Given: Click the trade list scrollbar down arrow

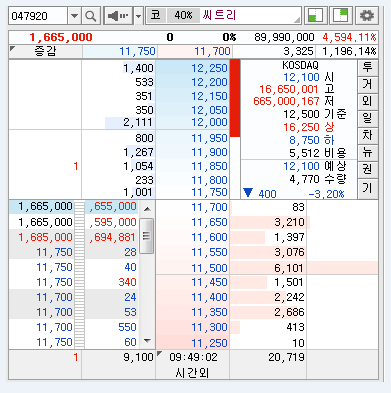Looking at the screenshot, I should [147, 341].
